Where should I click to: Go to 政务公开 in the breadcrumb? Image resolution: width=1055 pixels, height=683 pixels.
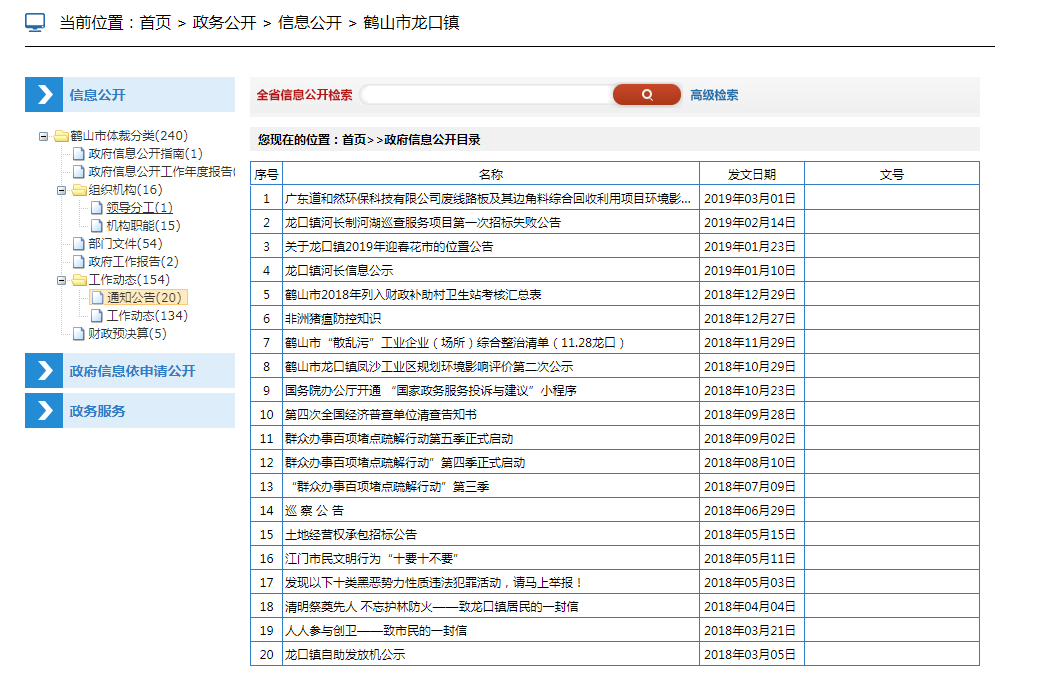pyautogui.click(x=224, y=23)
